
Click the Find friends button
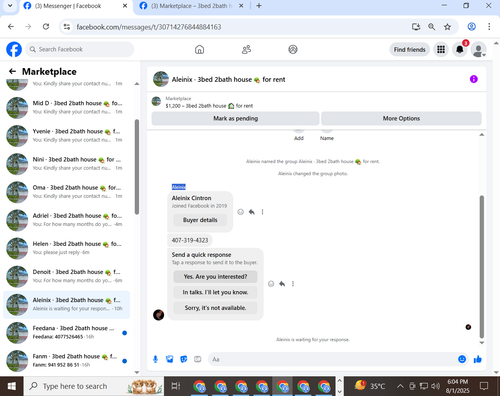pyautogui.click(x=409, y=50)
